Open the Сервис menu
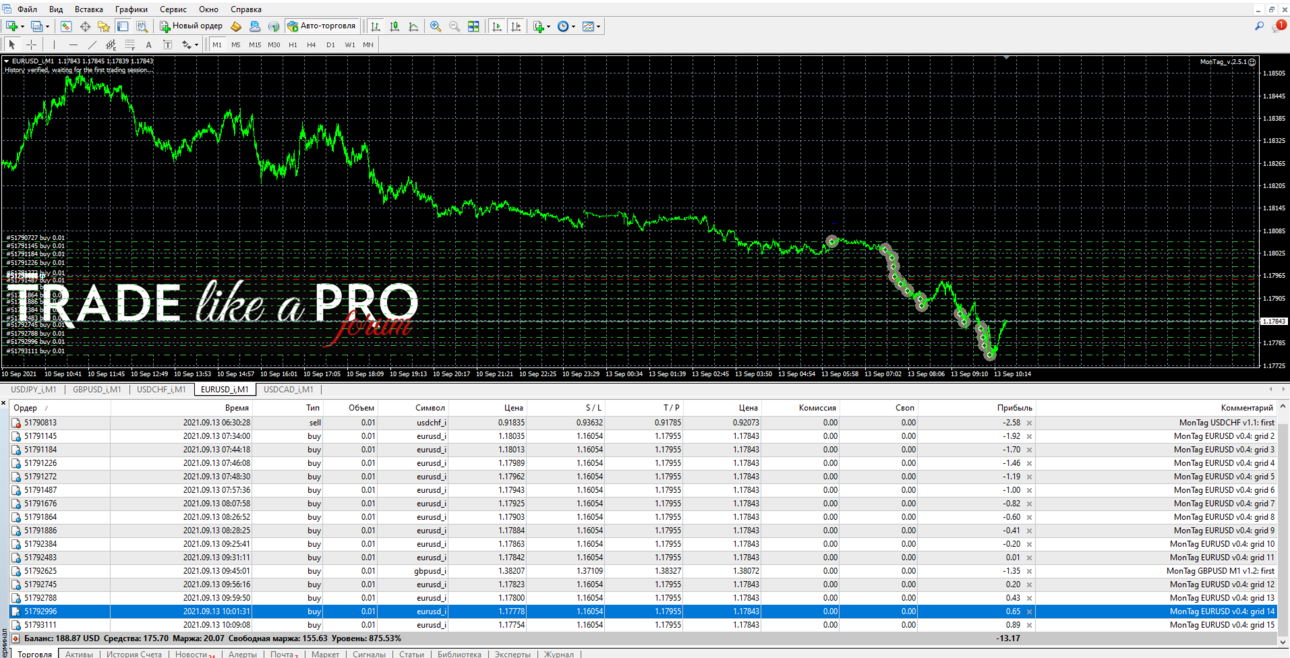The image size is (1290, 658). pos(173,9)
